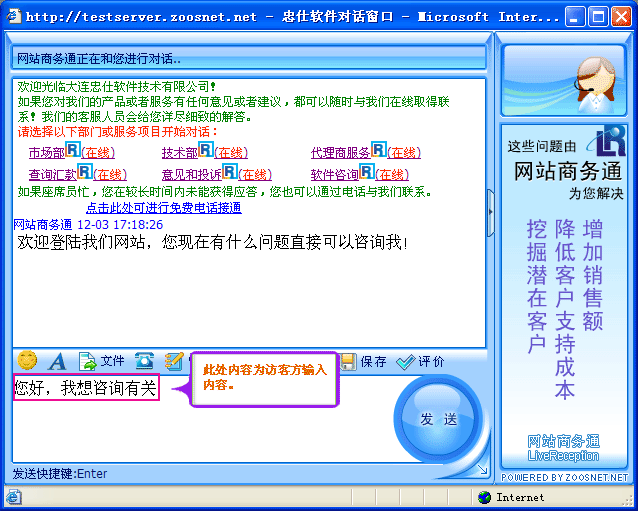
Task: Click R icon next to 代理商服务
Action: point(379,149)
